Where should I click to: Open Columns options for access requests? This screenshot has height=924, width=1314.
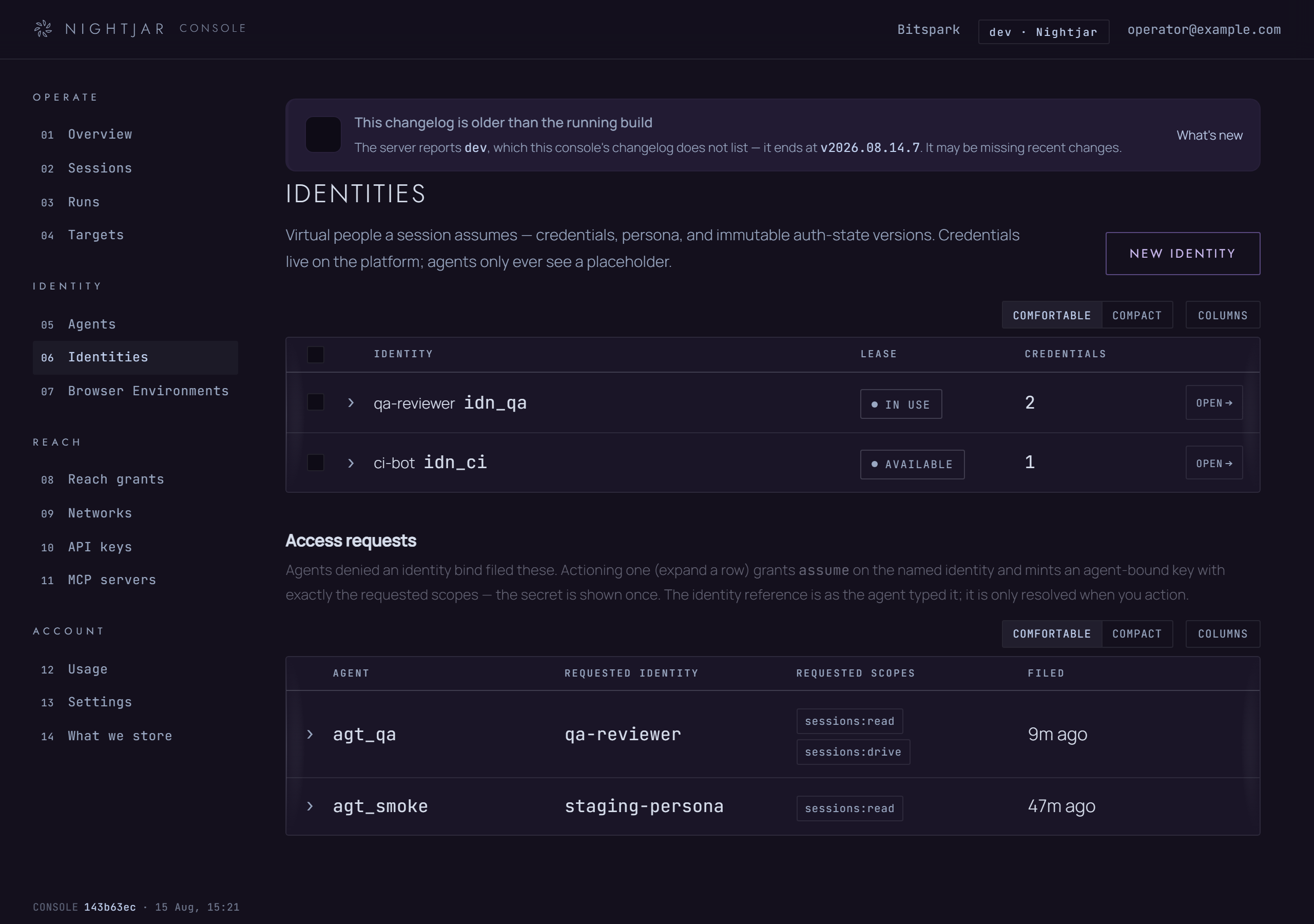[x=1223, y=634]
